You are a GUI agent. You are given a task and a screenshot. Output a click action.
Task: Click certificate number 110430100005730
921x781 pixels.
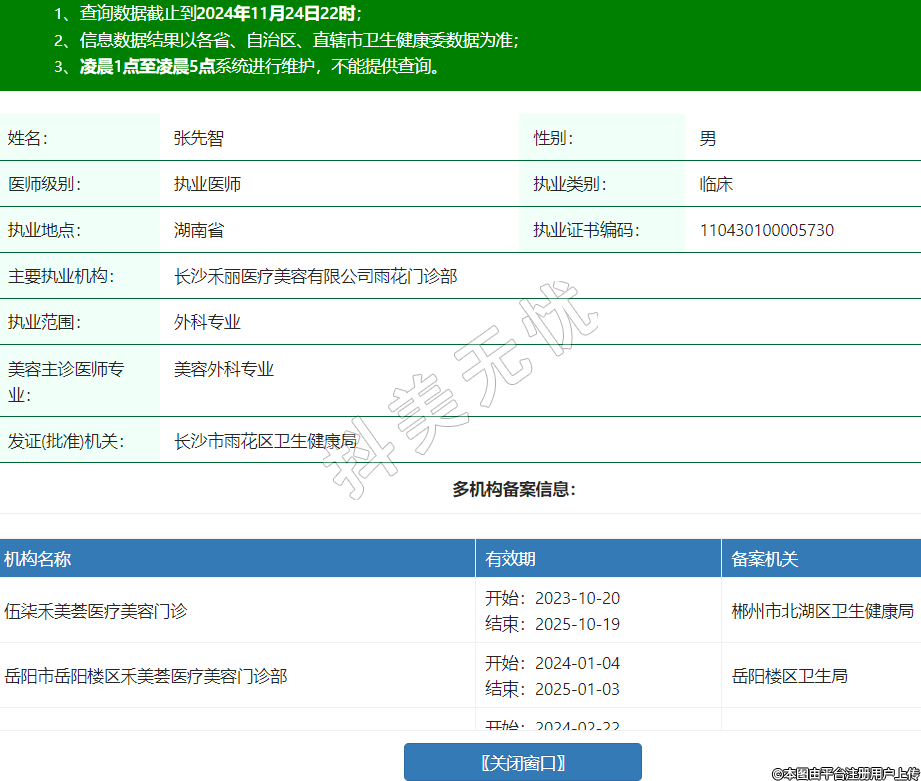(x=766, y=231)
